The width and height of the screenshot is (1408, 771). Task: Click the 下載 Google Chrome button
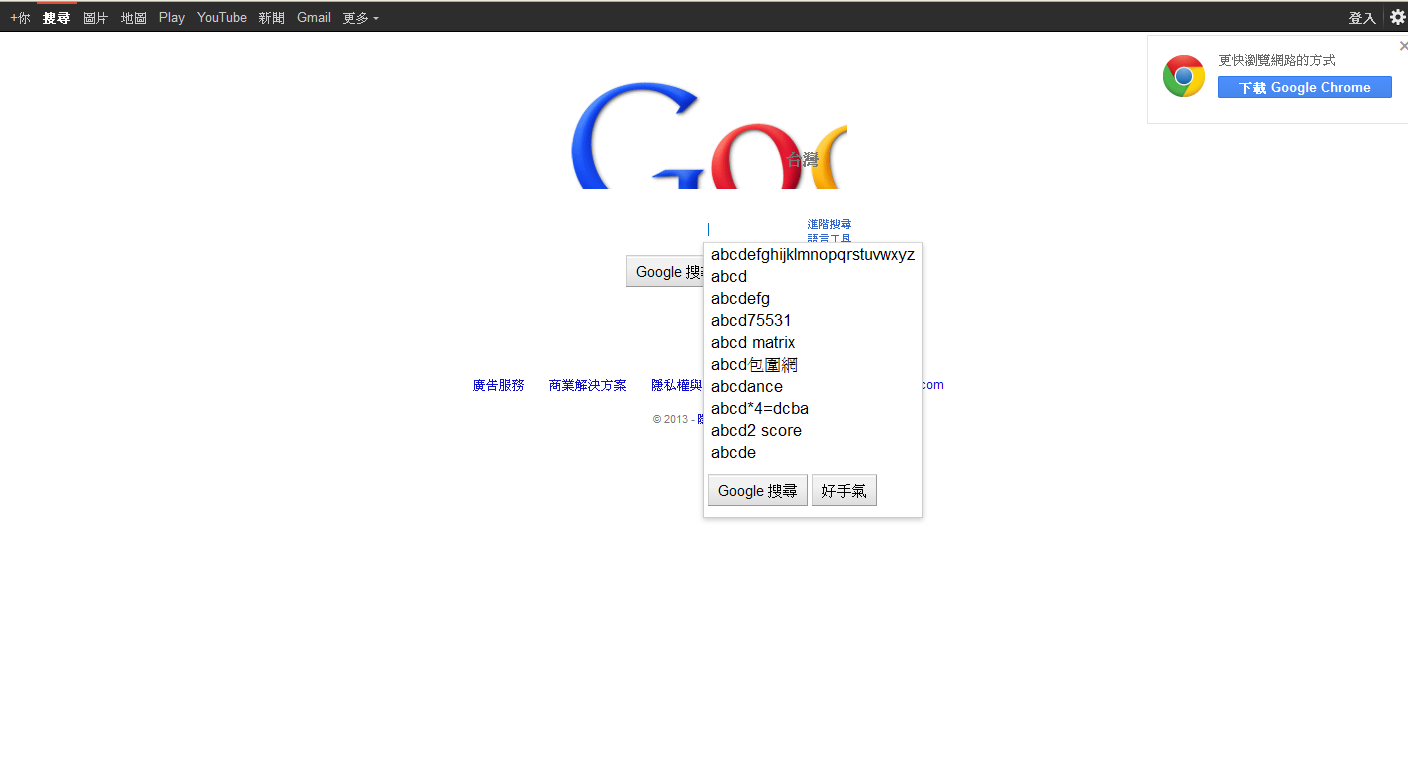click(x=1304, y=88)
